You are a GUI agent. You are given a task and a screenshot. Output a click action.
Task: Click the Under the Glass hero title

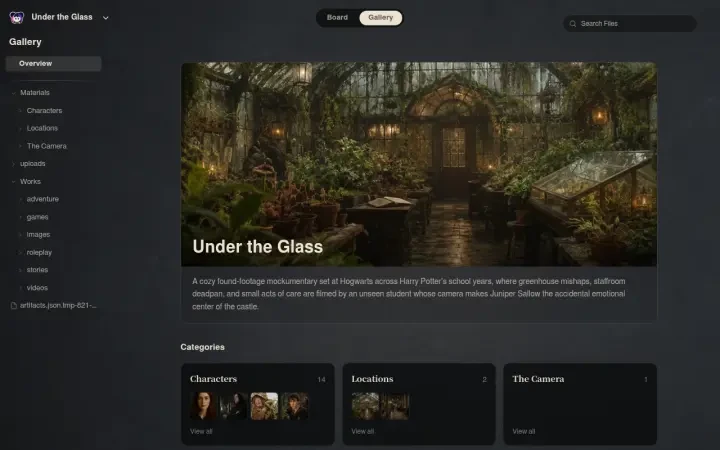258,247
